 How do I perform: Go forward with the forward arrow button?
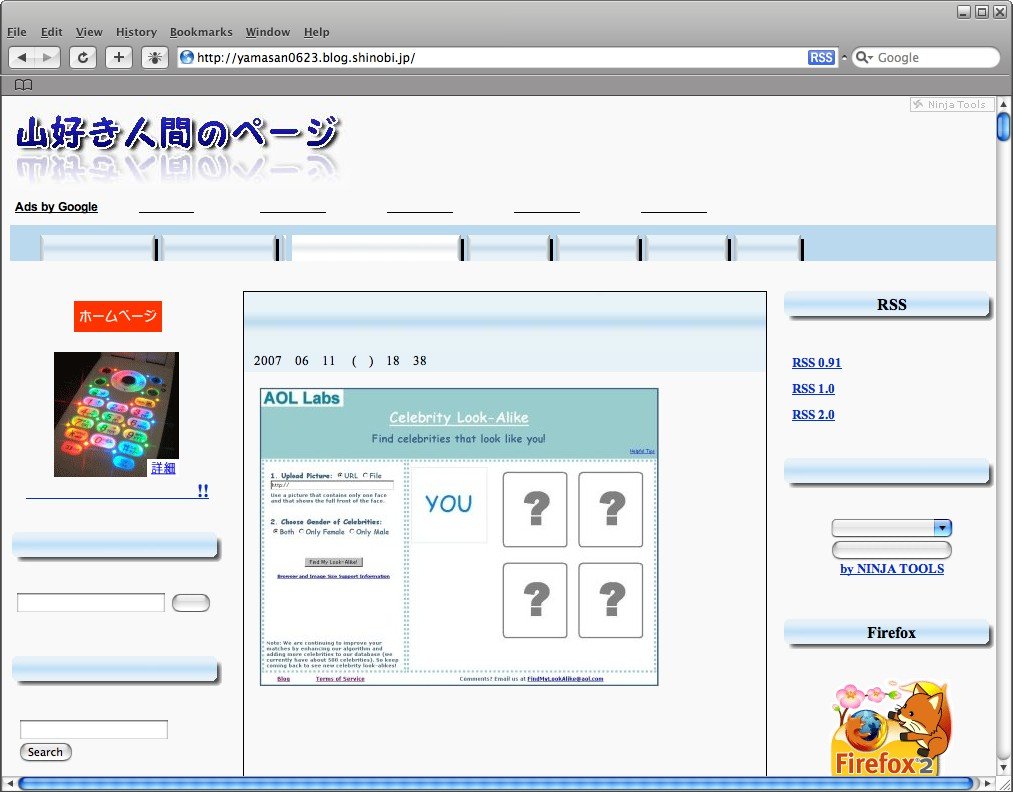(x=47, y=57)
